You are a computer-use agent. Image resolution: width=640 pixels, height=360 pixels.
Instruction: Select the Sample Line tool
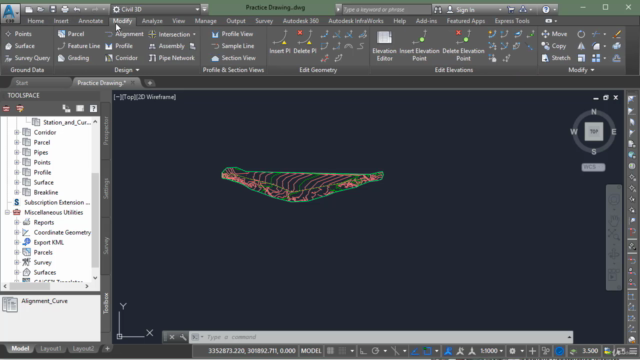click(x=233, y=46)
